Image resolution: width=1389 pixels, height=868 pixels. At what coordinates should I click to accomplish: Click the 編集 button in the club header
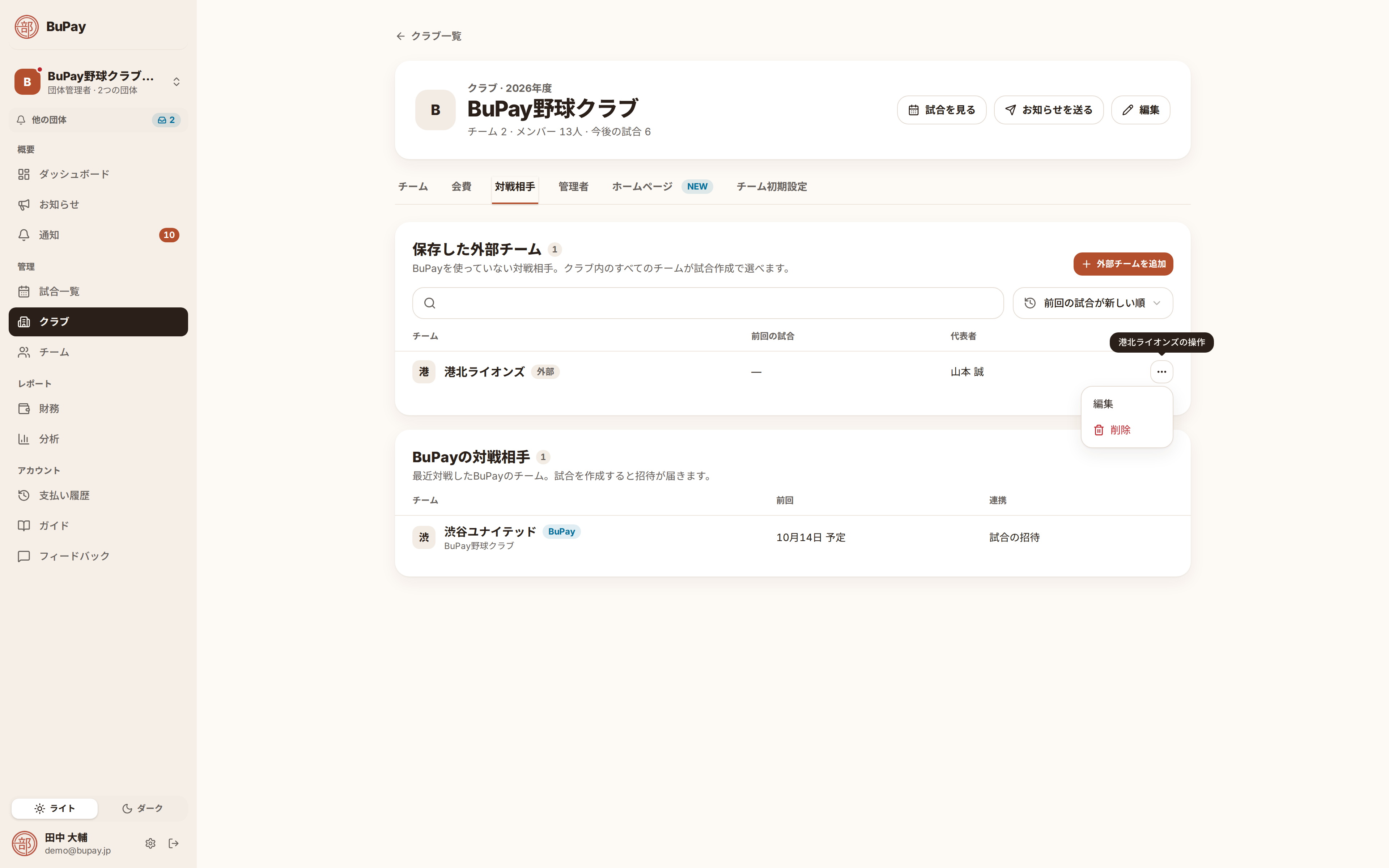point(1140,110)
